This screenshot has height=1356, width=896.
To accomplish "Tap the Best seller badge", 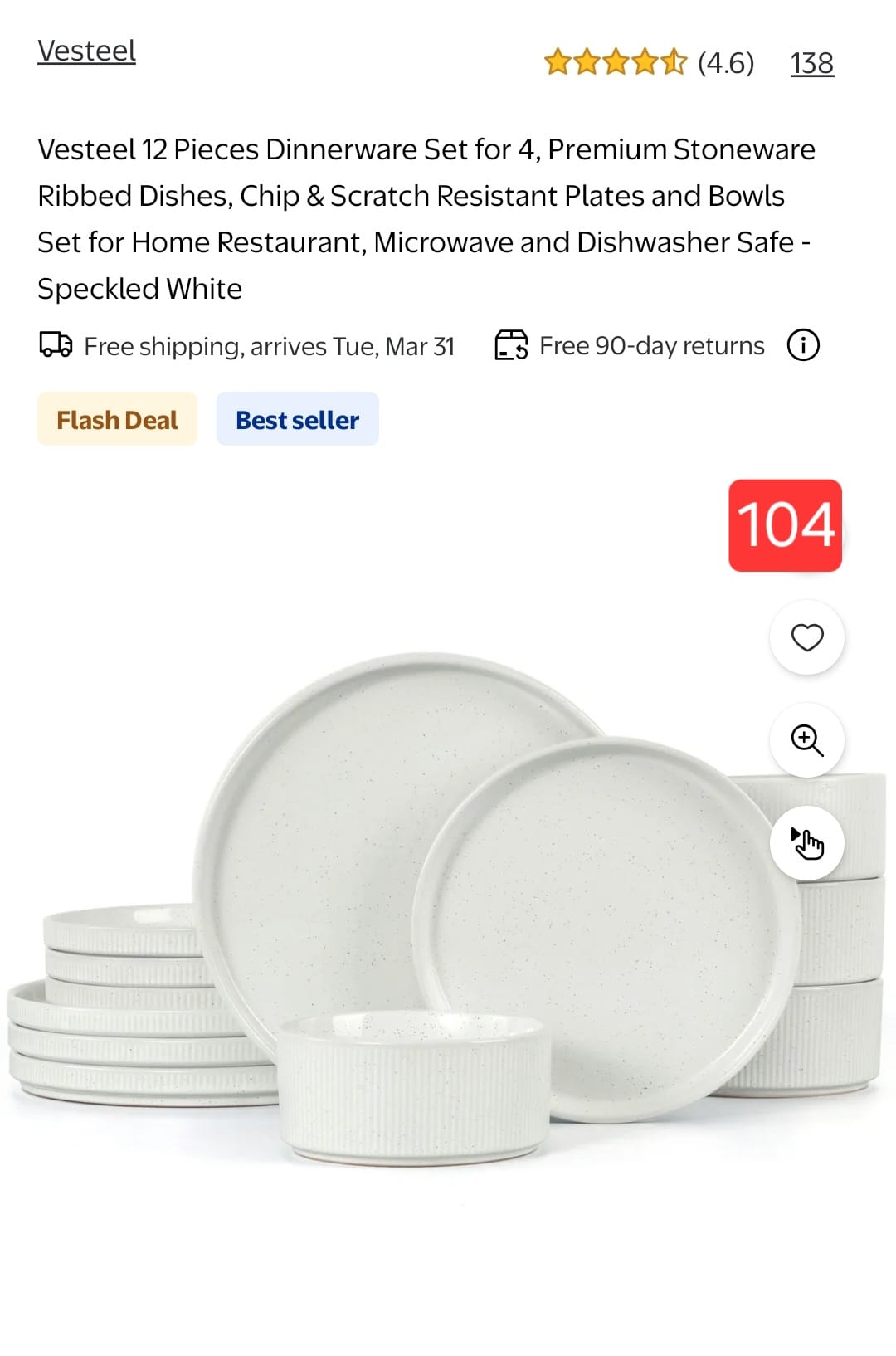I will pyautogui.click(x=298, y=419).
